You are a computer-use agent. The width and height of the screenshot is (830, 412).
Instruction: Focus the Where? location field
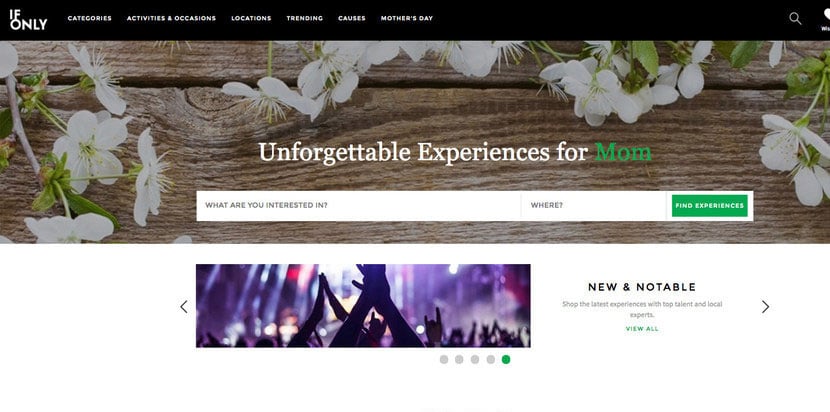coord(593,205)
